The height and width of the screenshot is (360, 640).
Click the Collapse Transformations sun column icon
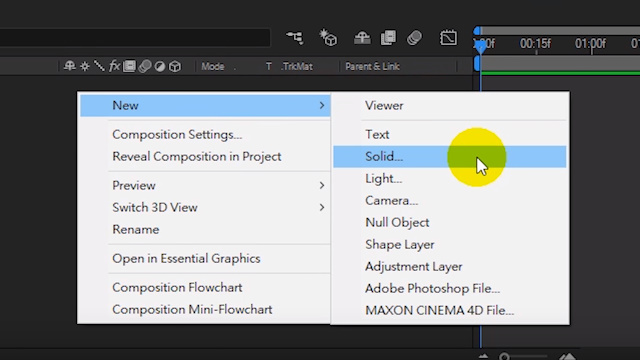[84, 66]
